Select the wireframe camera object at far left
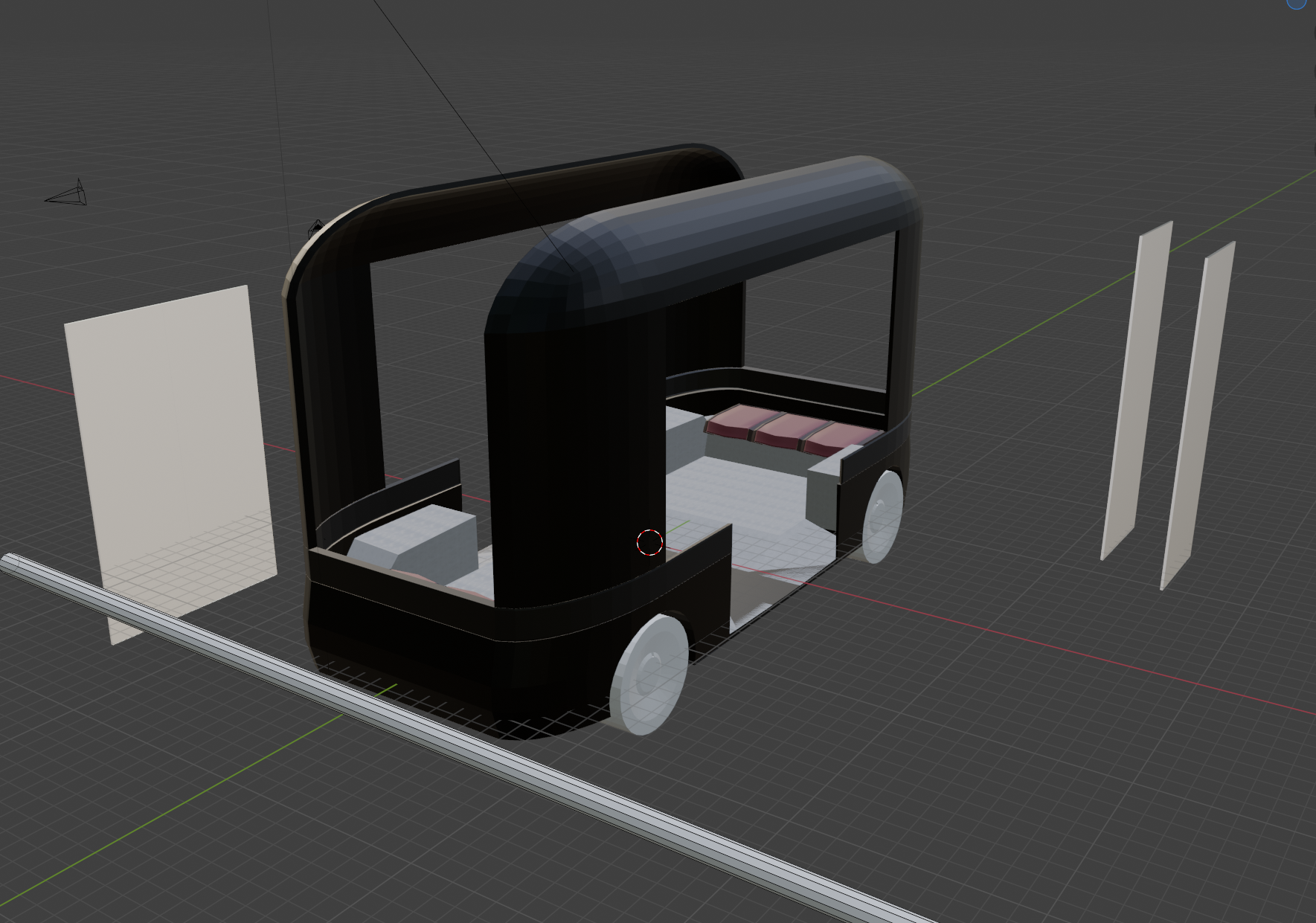The width and height of the screenshot is (1316, 923). click(67, 193)
